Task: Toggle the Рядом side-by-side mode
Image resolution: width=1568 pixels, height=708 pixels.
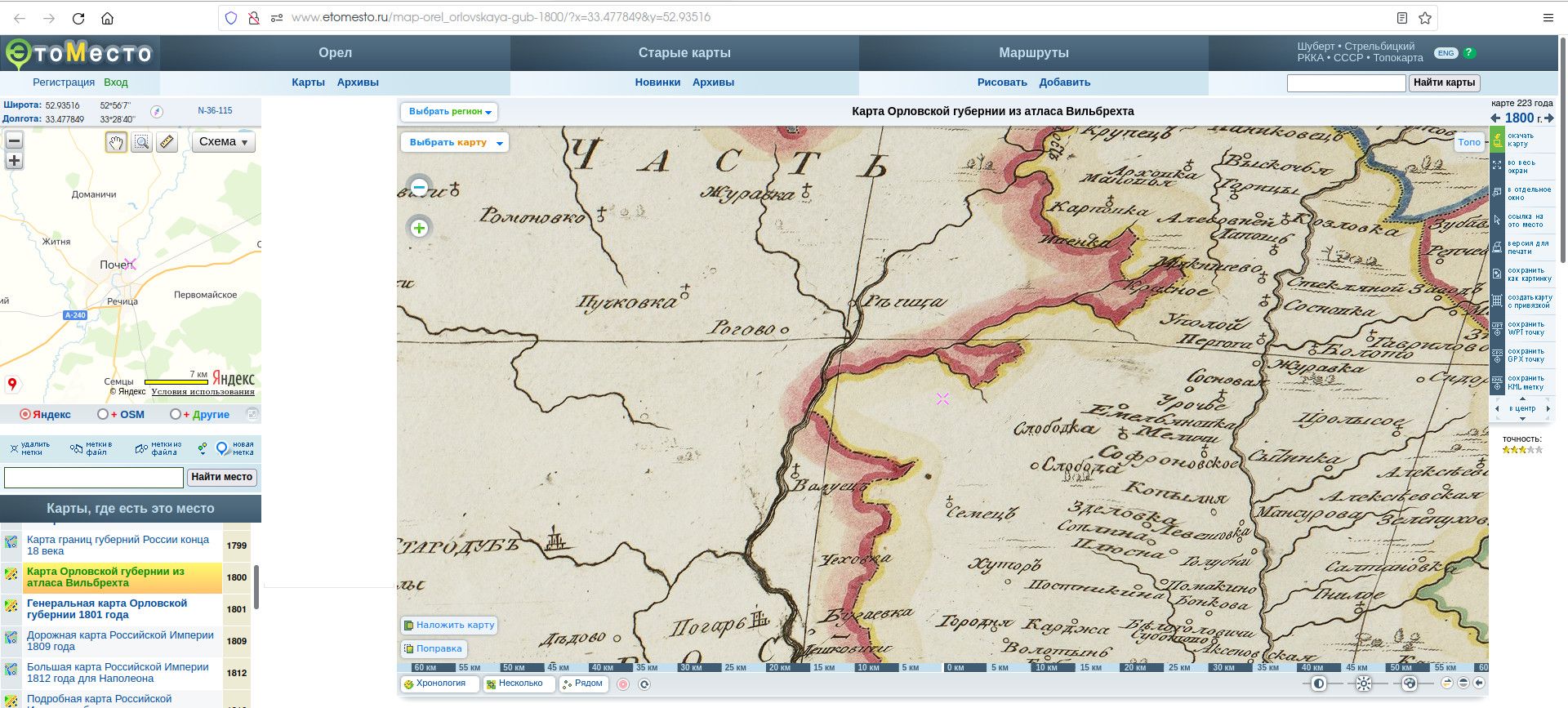Action: pyautogui.click(x=583, y=684)
